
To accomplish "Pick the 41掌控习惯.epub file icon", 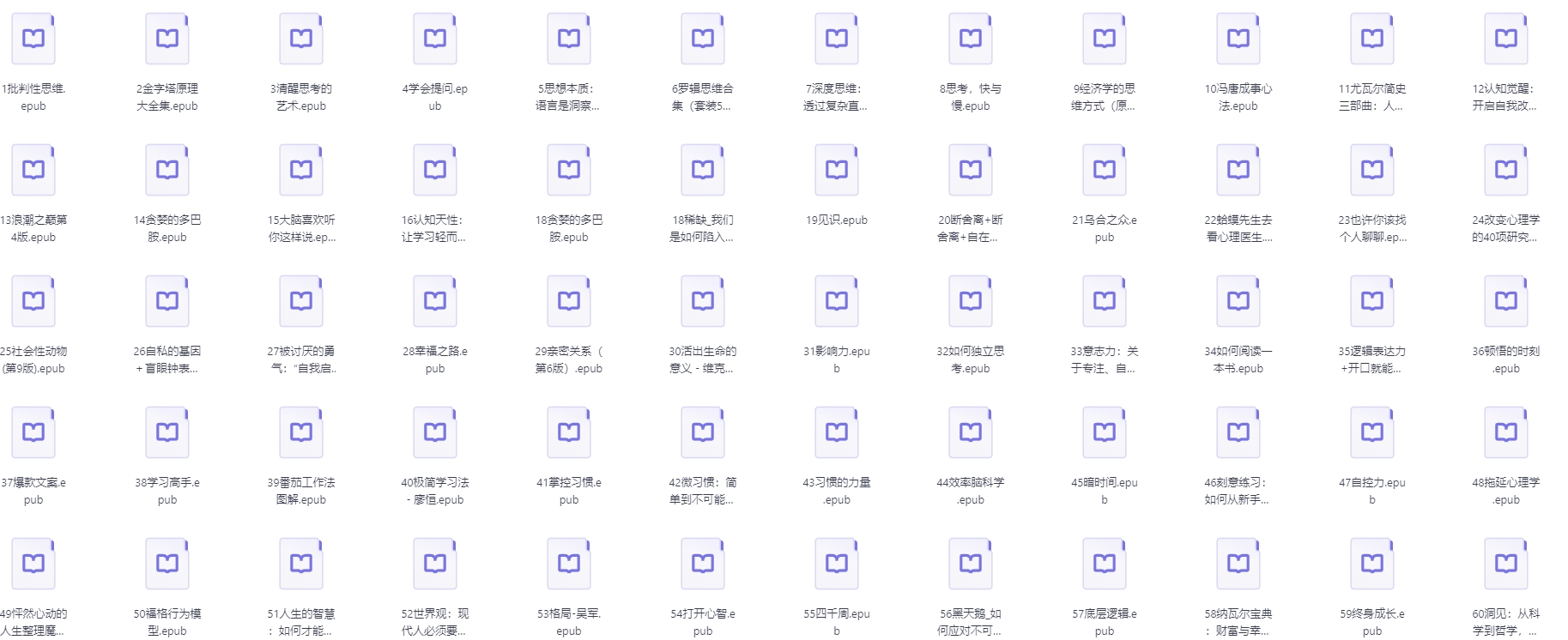I will pyautogui.click(x=569, y=432).
